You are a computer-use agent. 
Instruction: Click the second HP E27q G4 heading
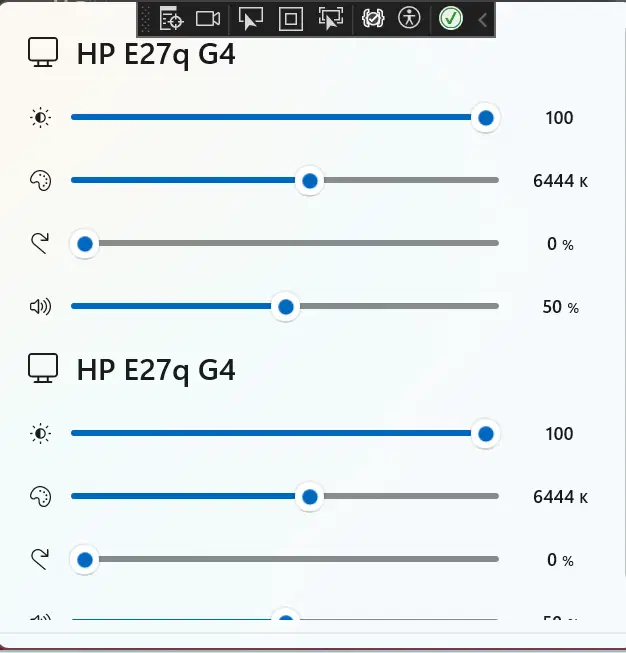pos(156,370)
